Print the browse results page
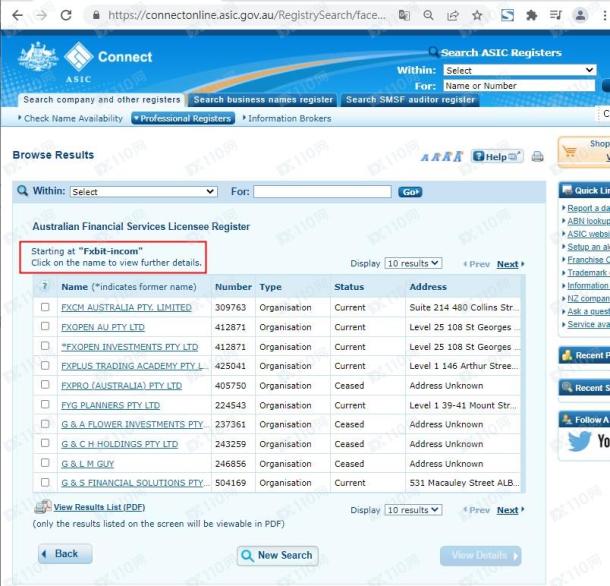 click(x=538, y=156)
